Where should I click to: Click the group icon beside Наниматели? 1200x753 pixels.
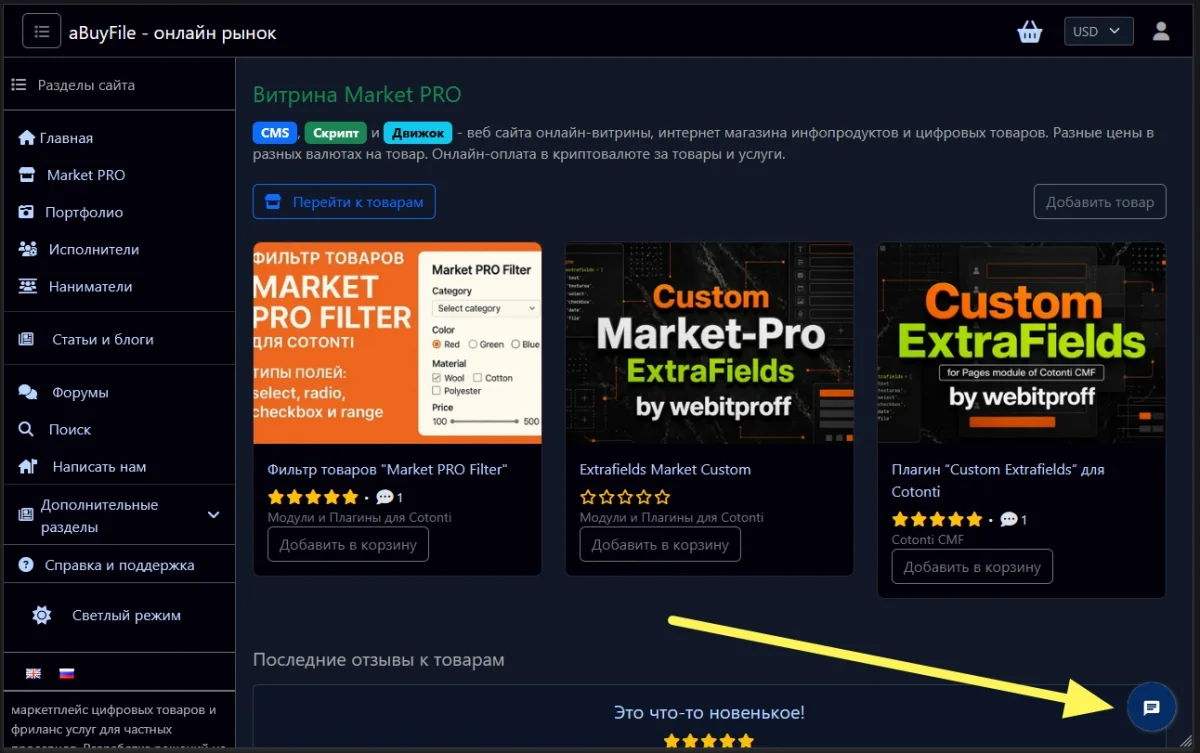(28, 286)
